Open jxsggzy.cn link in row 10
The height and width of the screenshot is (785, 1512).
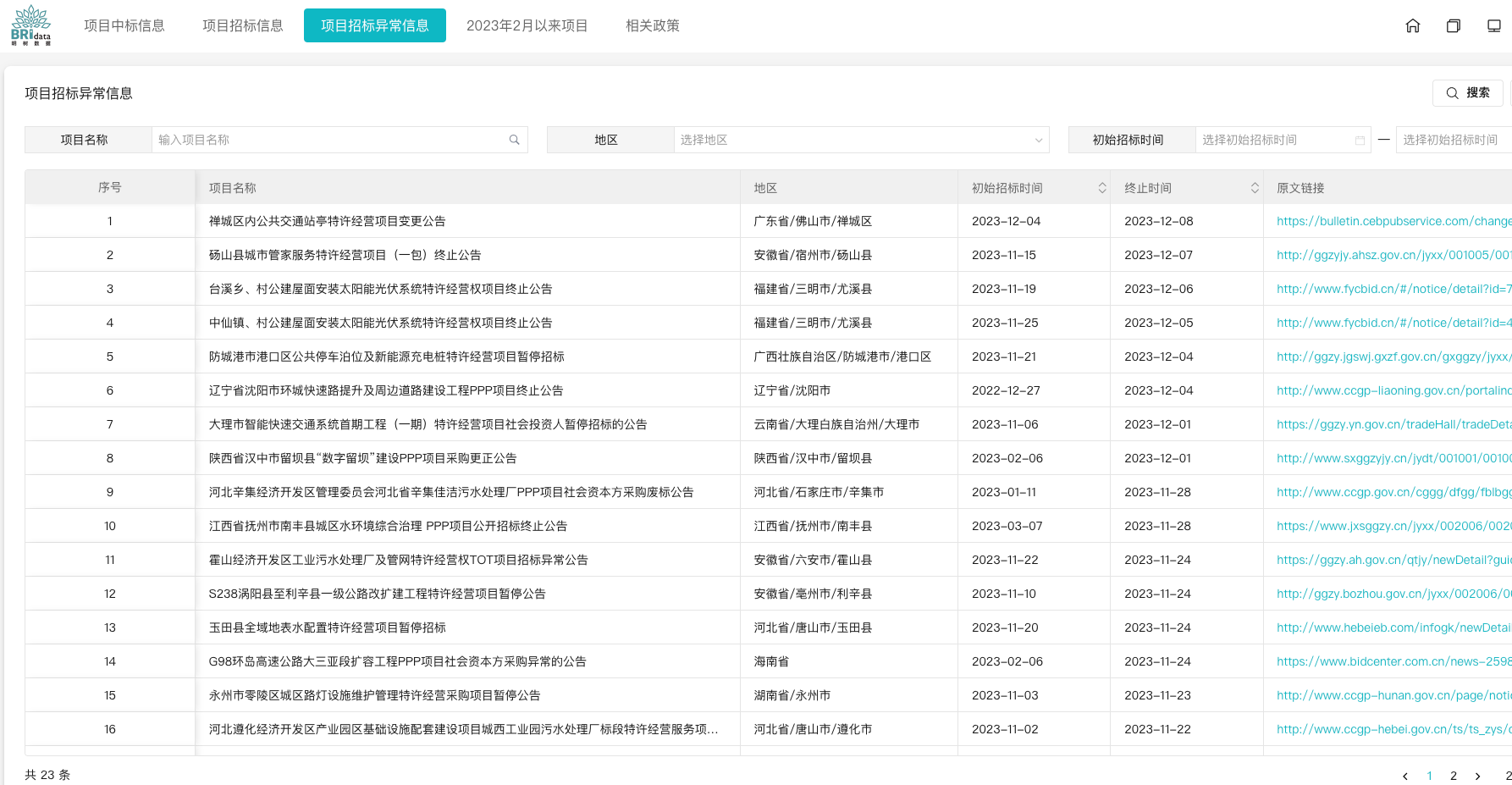tap(1393, 526)
